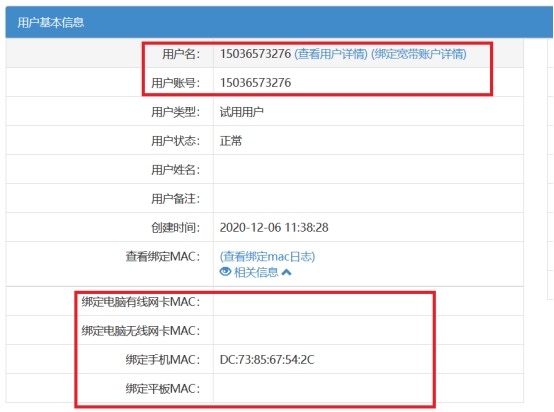Click the empty 用户备注 value cell

pos(369,198)
